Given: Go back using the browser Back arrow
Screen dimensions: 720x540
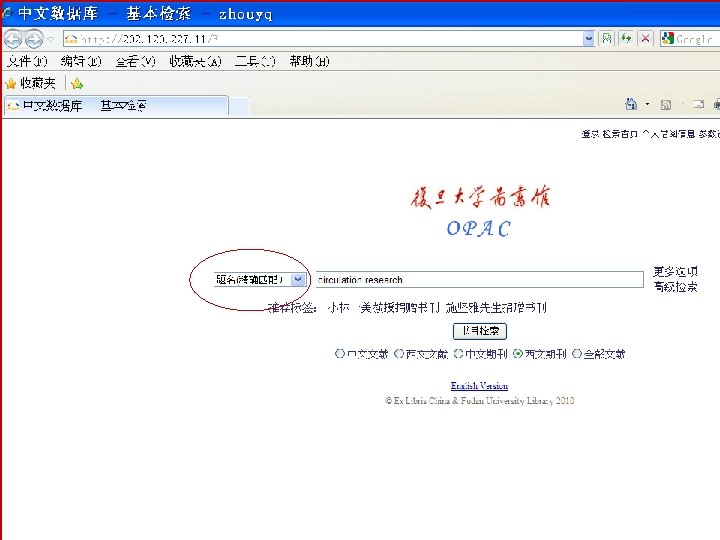Looking at the screenshot, I should point(13,39).
